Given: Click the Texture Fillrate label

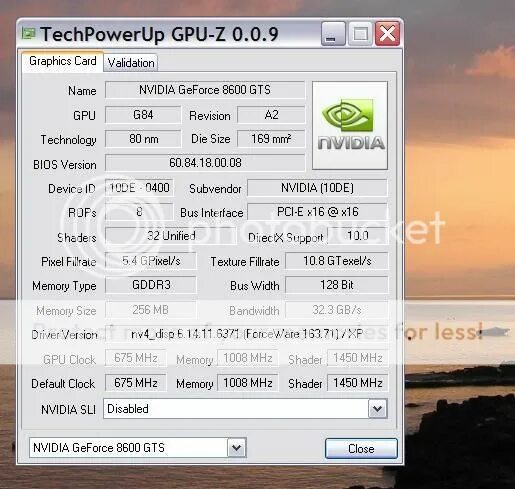Looking at the screenshot, I should (x=245, y=262).
